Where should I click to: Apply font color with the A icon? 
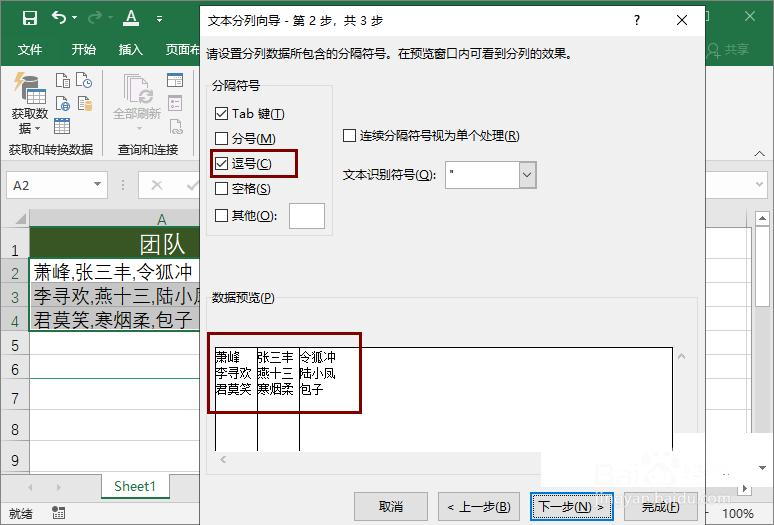131,18
